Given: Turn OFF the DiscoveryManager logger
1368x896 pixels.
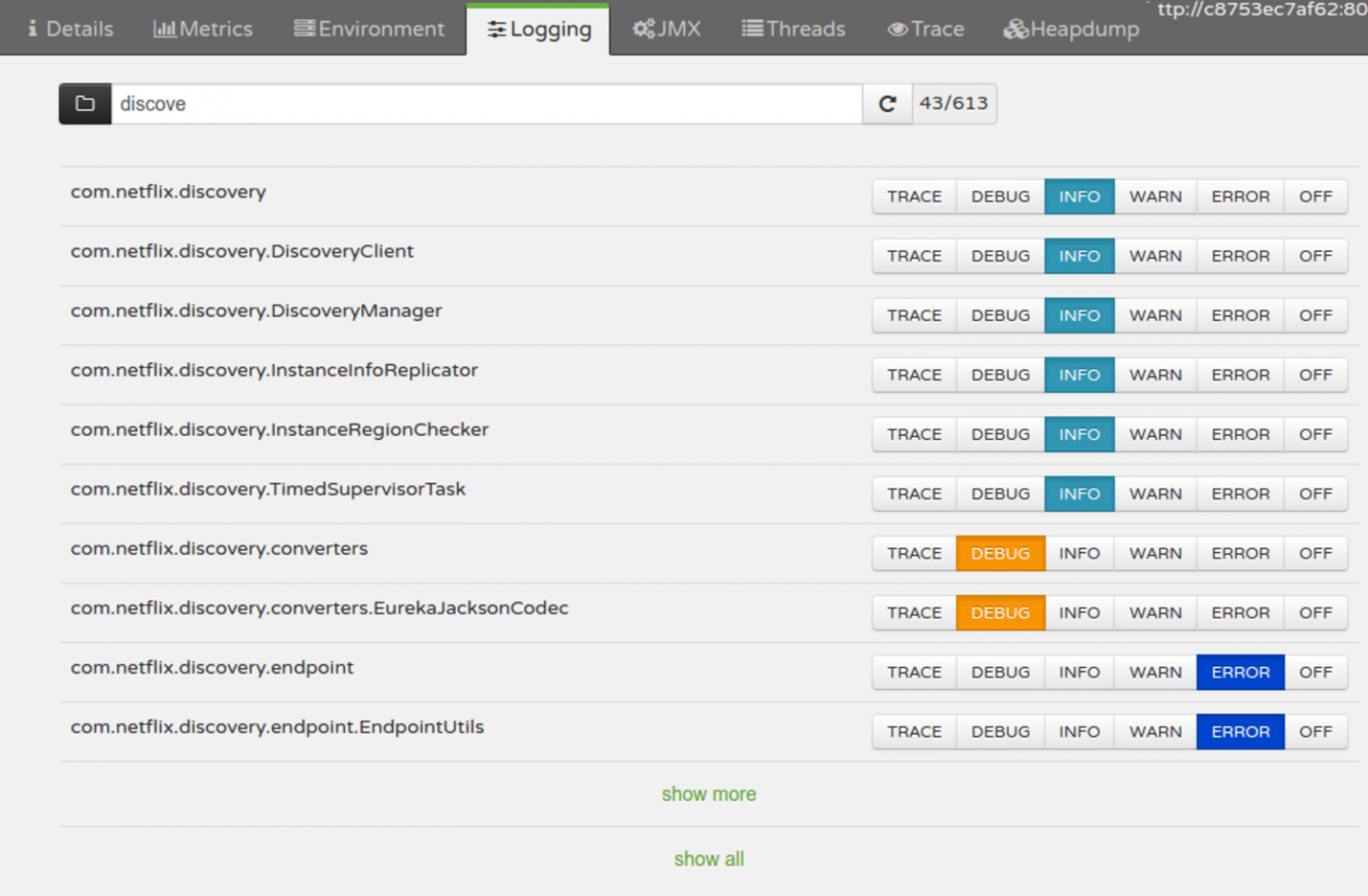Looking at the screenshot, I should [x=1316, y=315].
